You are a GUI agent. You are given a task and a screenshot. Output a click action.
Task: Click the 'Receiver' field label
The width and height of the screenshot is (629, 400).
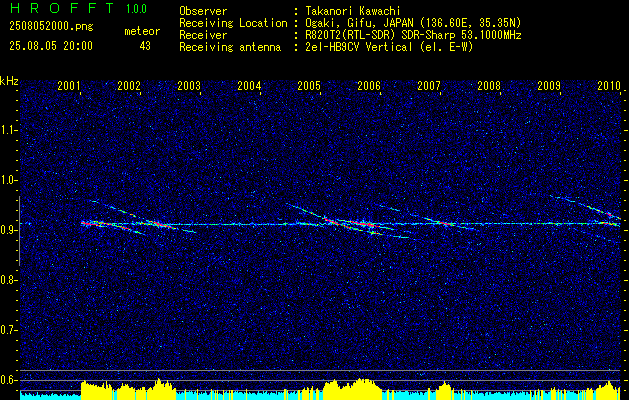203,35
